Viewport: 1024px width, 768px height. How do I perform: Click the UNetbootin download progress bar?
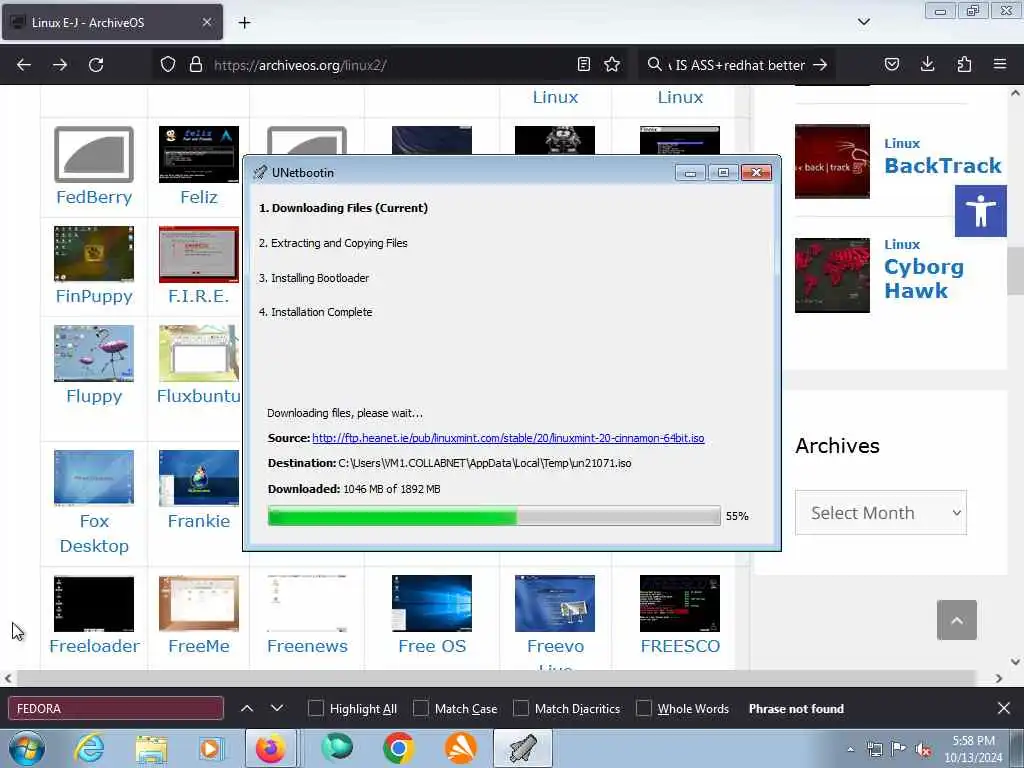[x=494, y=516]
